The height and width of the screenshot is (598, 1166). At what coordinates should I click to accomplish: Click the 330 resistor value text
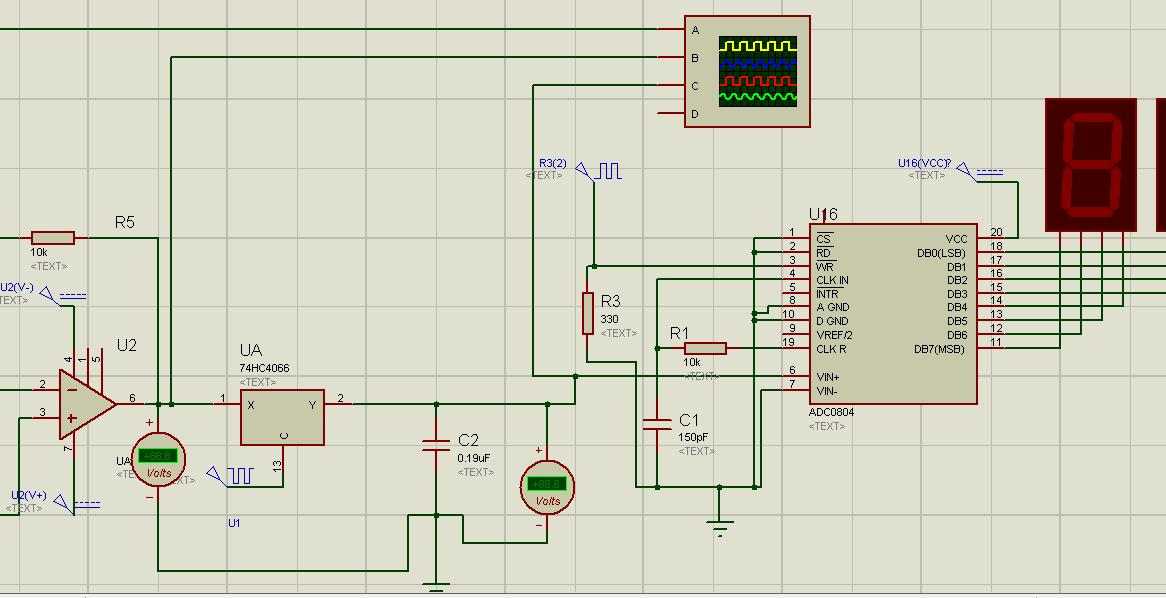[x=609, y=319]
